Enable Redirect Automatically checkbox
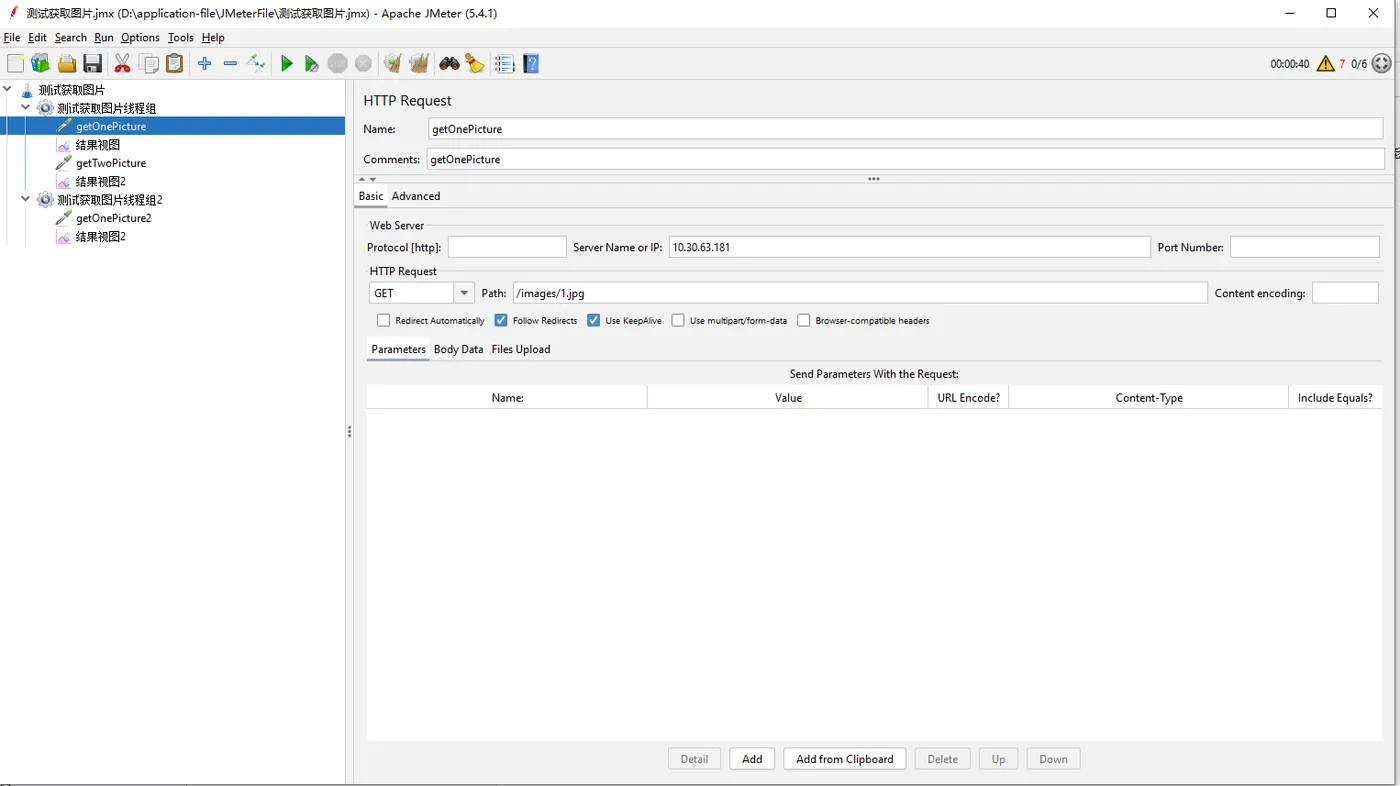This screenshot has width=1400, height=786. tap(383, 321)
